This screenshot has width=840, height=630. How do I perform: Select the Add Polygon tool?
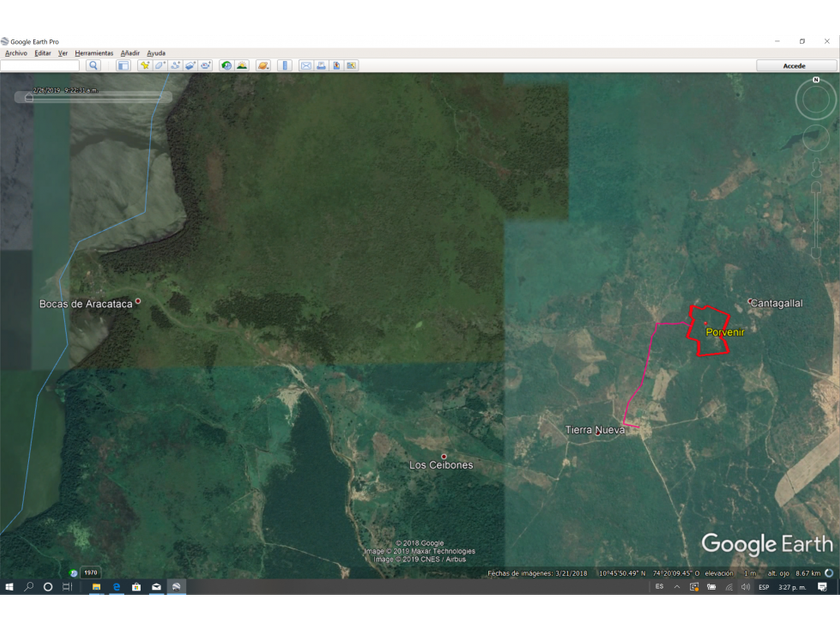pos(160,65)
